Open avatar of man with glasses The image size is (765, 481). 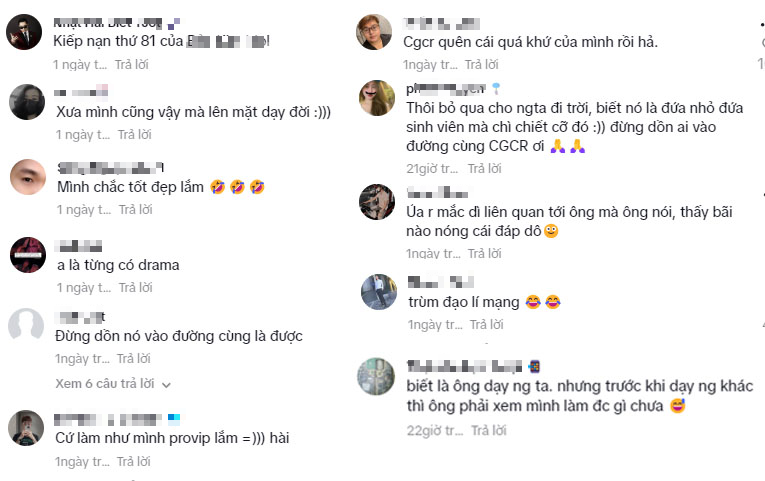pyautogui.click(x=374, y=32)
